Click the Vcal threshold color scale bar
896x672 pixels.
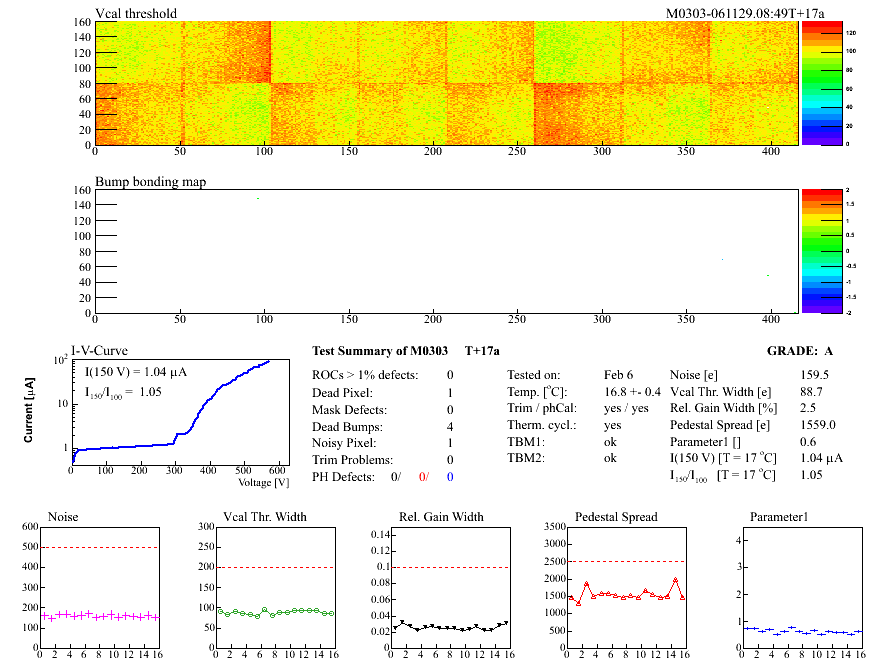[x=815, y=82]
